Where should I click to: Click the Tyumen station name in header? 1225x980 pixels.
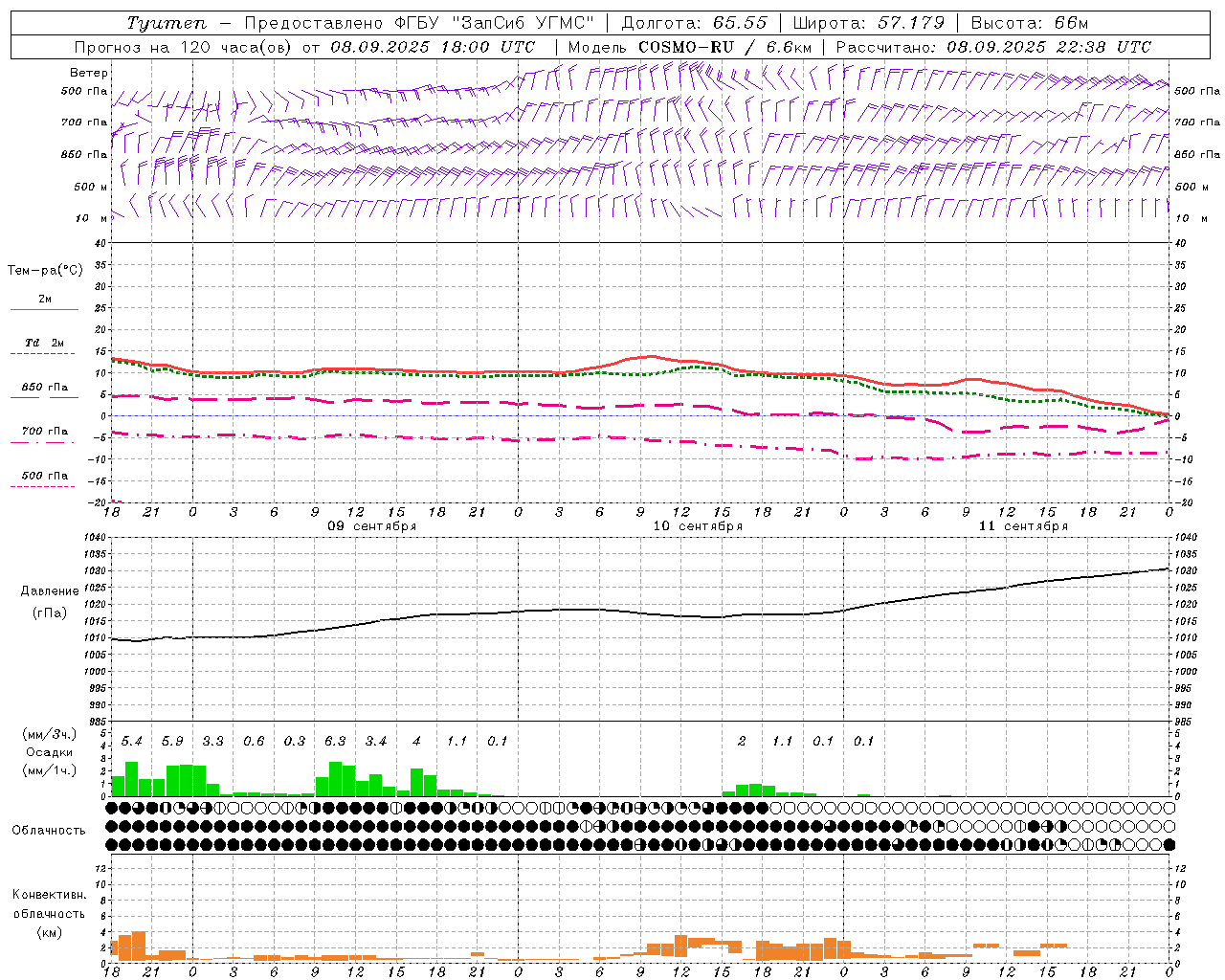click(x=167, y=23)
